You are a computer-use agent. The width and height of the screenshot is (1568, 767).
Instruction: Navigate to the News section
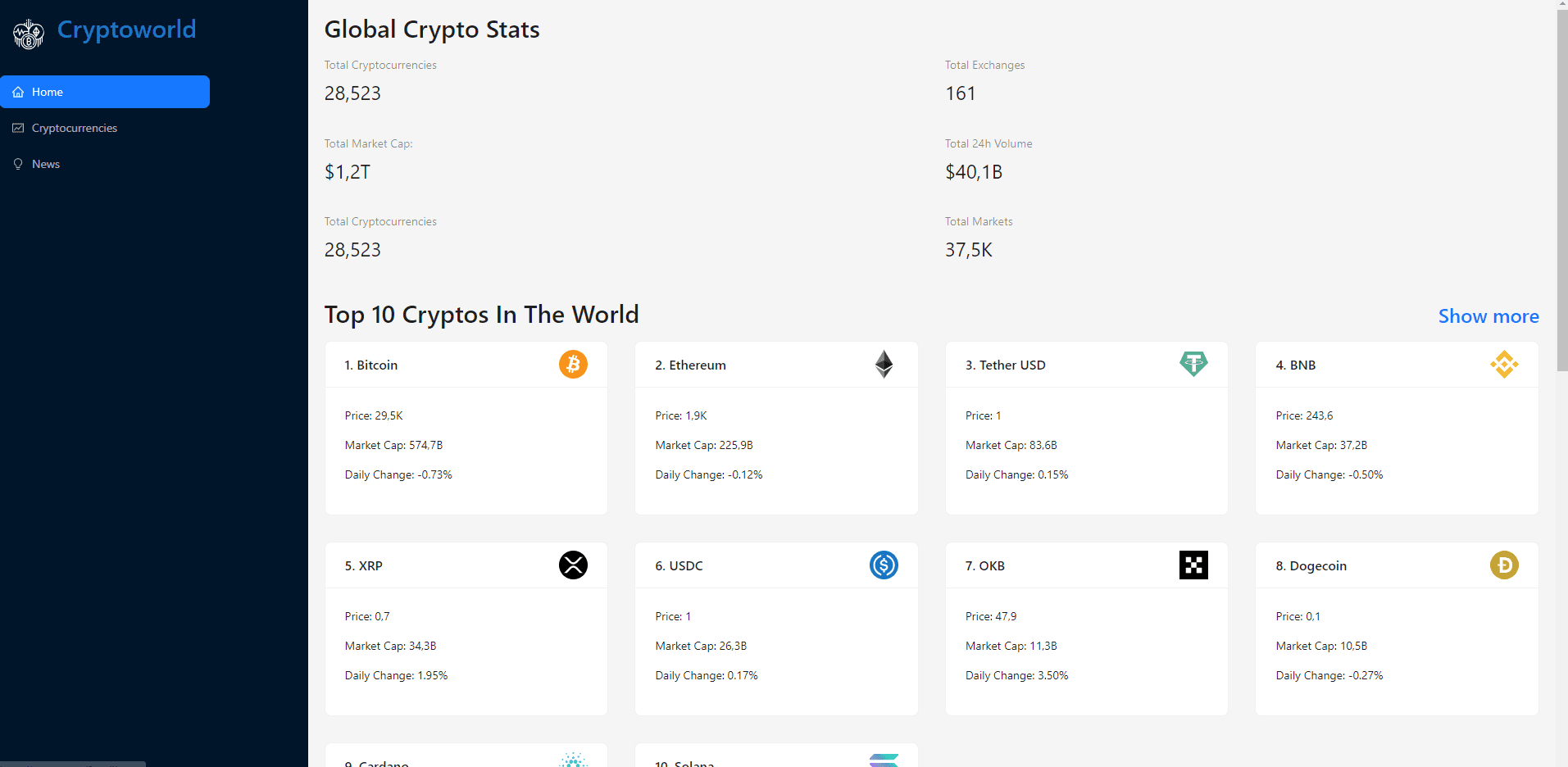[x=46, y=164]
